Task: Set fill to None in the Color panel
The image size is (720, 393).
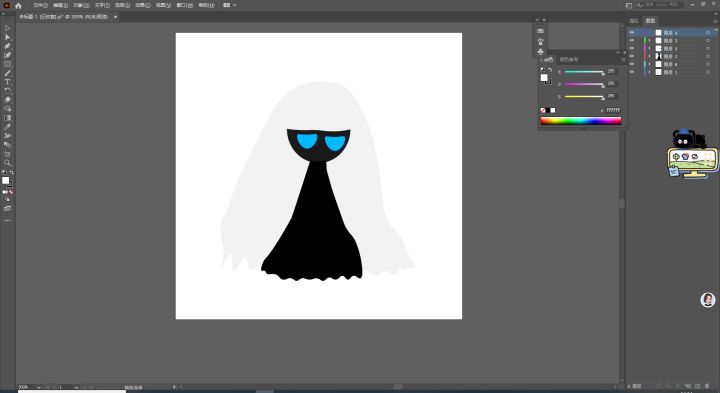Action: click(x=543, y=110)
